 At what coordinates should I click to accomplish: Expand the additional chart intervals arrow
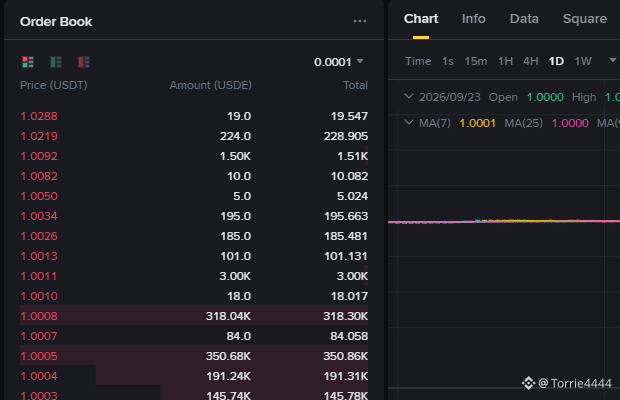(x=612, y=60)
